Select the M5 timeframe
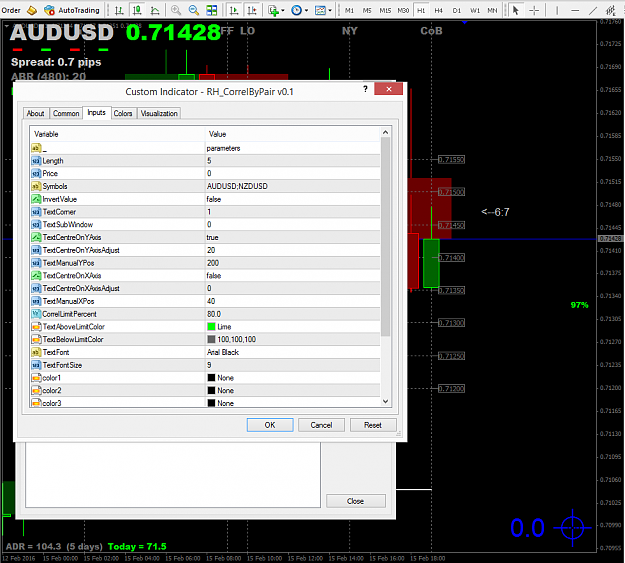 (x=367, y=10)
